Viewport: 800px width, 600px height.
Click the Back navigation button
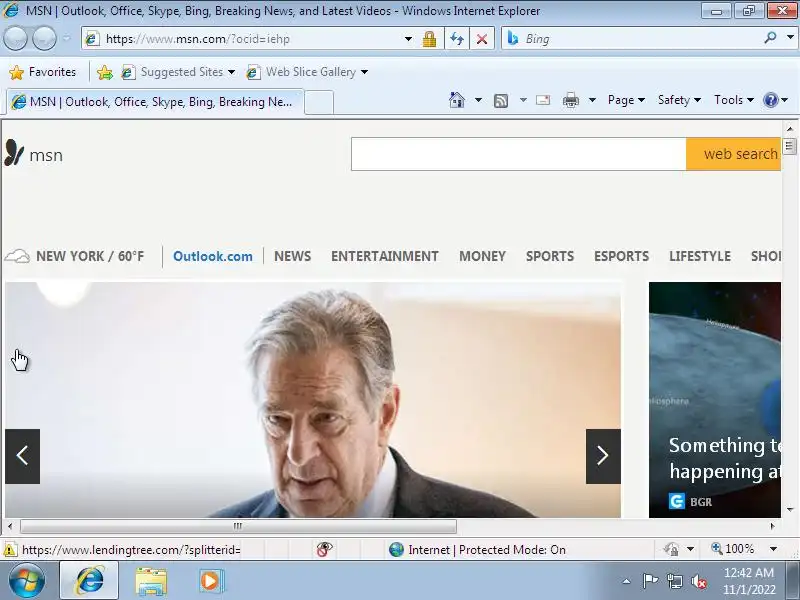[x=15, y=38]
